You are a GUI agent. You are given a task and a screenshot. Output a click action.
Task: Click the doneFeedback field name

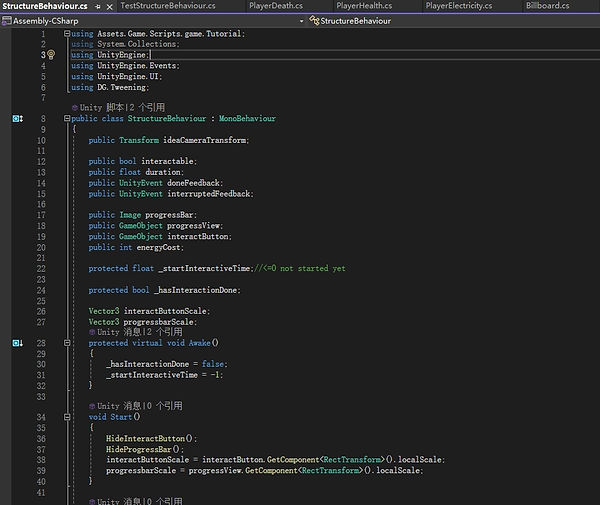coord(193,183)
